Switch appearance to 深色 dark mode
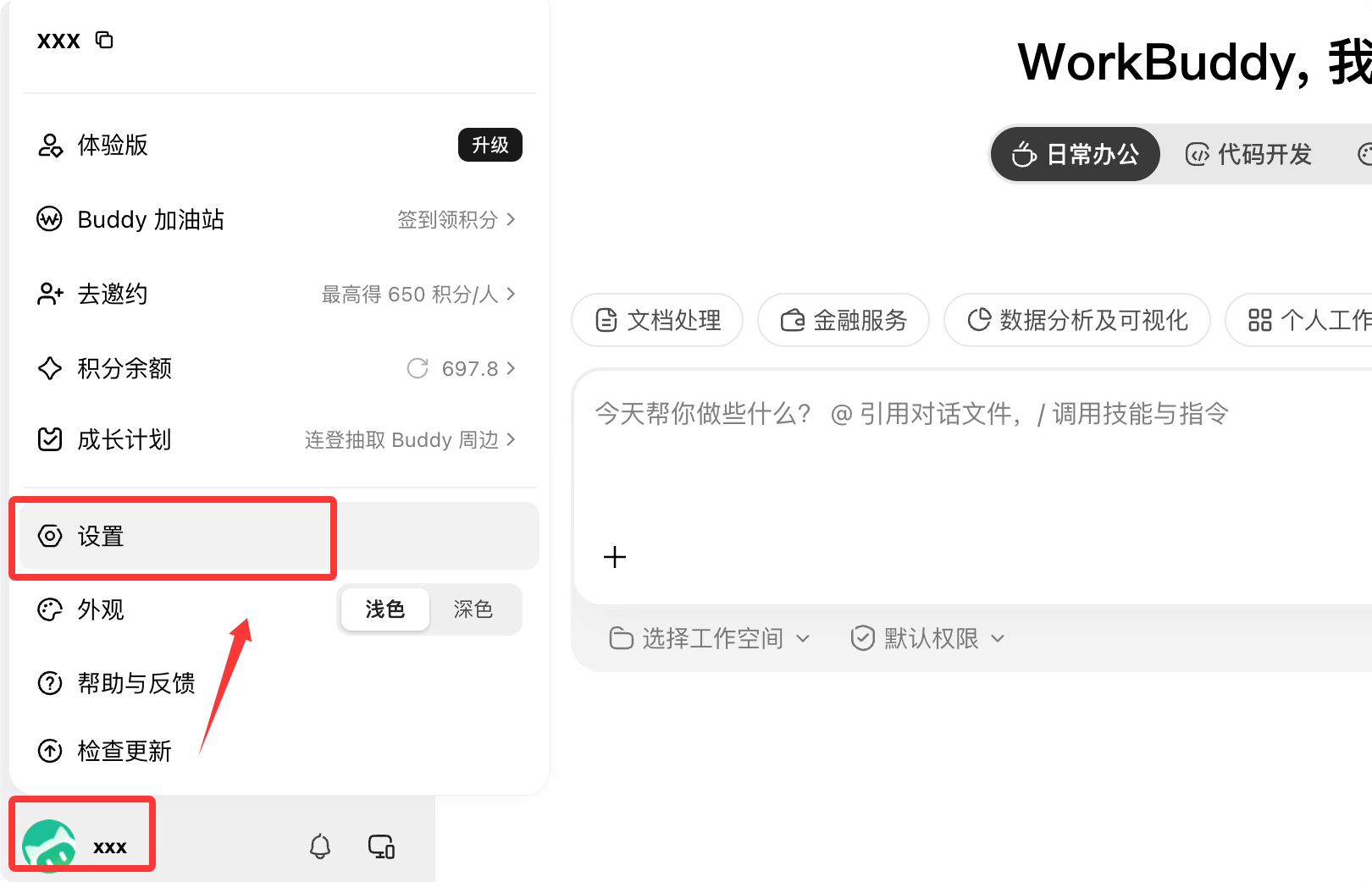 click(x=473, y=609)
